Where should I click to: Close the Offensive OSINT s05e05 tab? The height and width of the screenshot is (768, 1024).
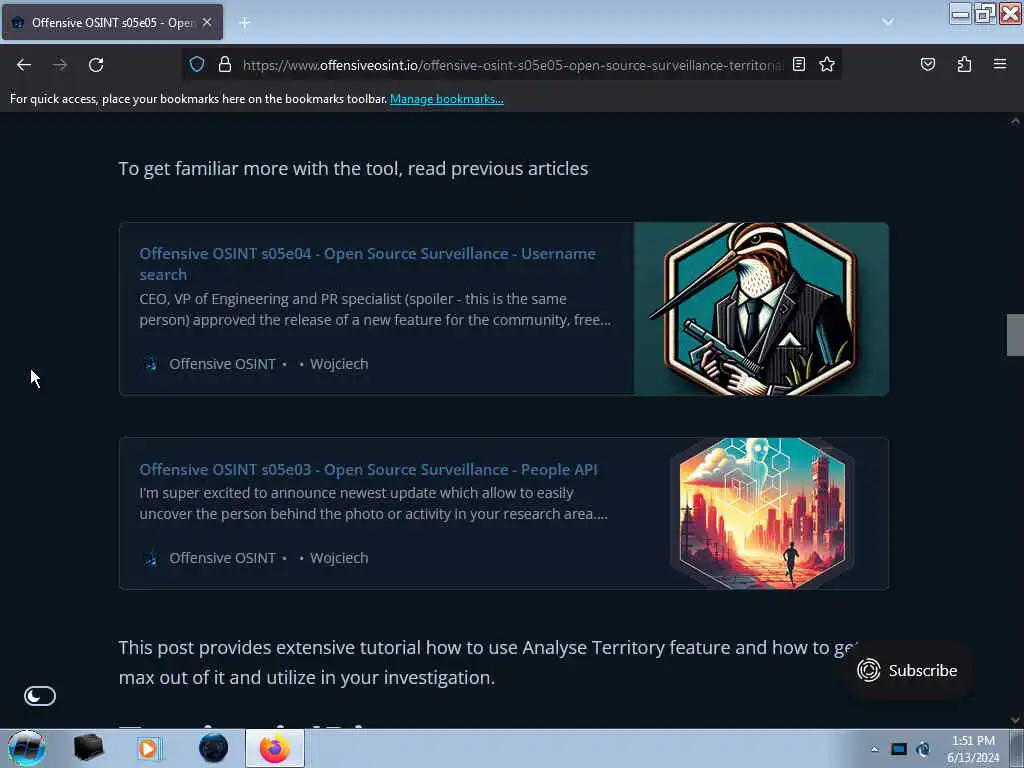207,22
